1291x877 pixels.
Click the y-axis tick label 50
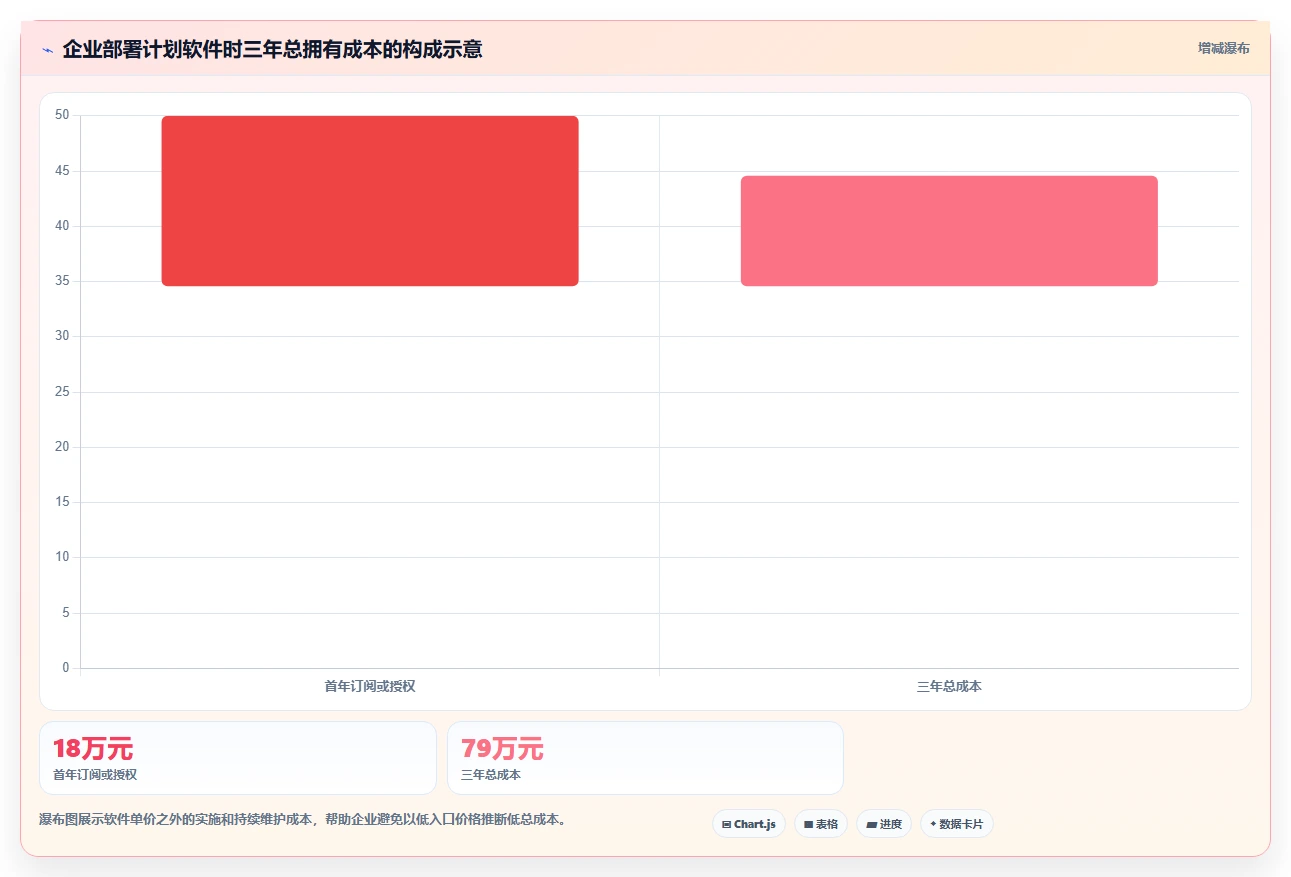coord(62,115)
